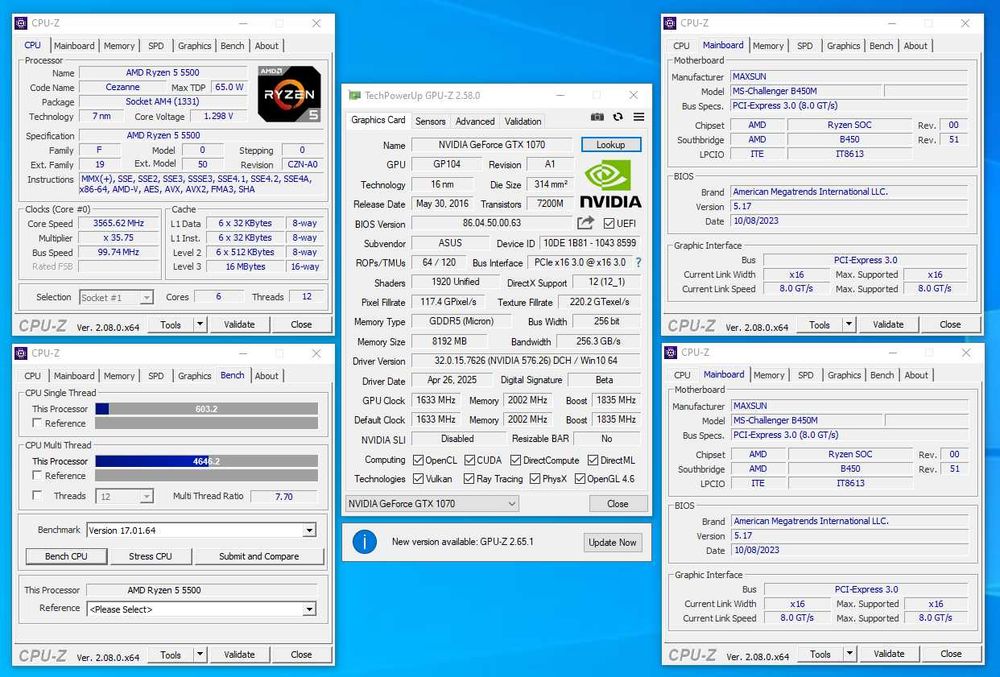Click the CPU Multi Thread This Processor bar 4646.2
This screenshot has height=677, width=1000.
[207, 461]
